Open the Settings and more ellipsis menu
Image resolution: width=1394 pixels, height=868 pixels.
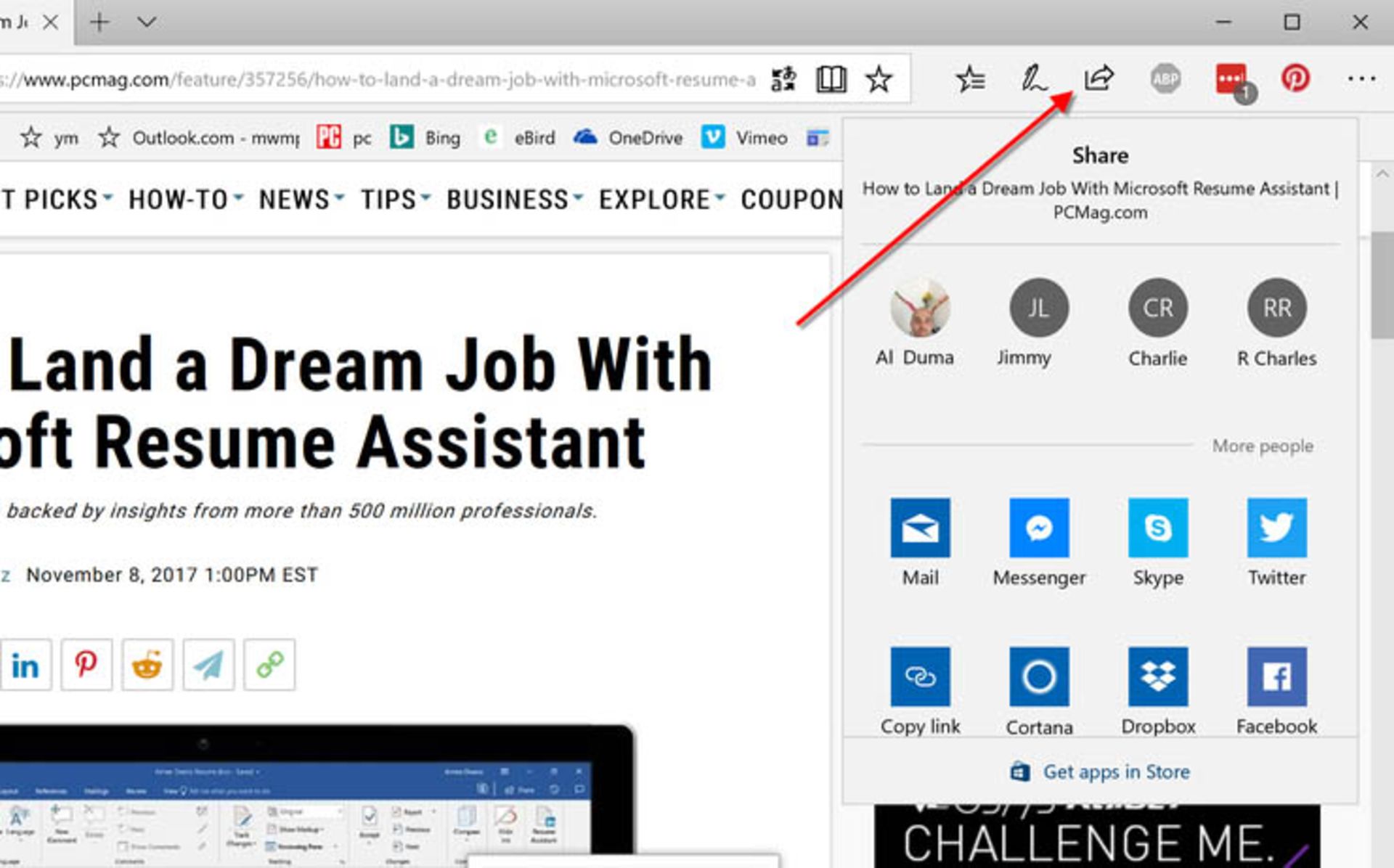tap(1361, 78)
